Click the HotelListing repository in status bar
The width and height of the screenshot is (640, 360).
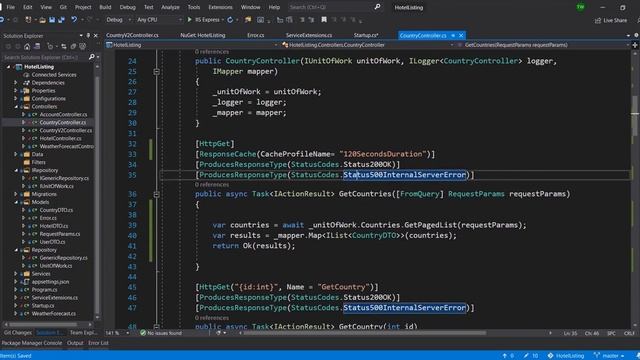(x=566, y=356)
